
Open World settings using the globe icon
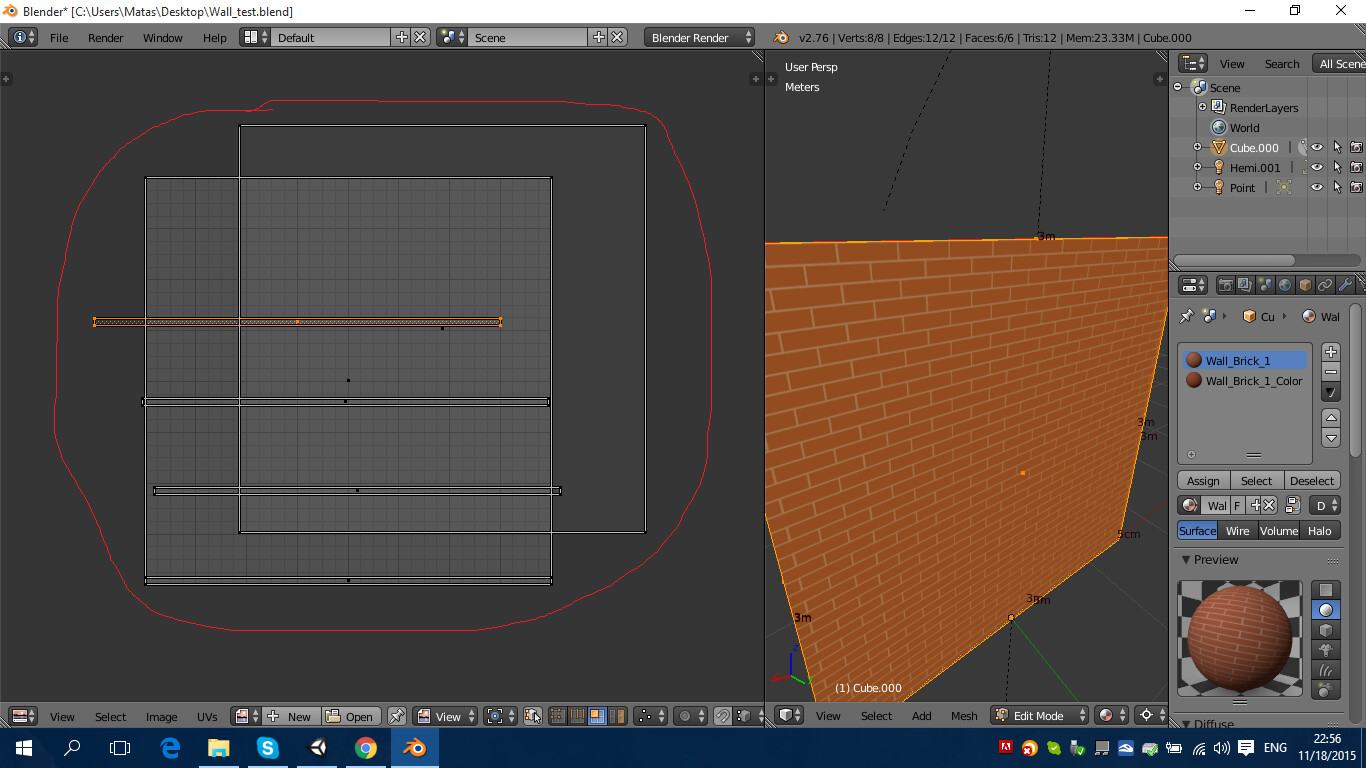pyautogui.click(x=1285, y=284)
